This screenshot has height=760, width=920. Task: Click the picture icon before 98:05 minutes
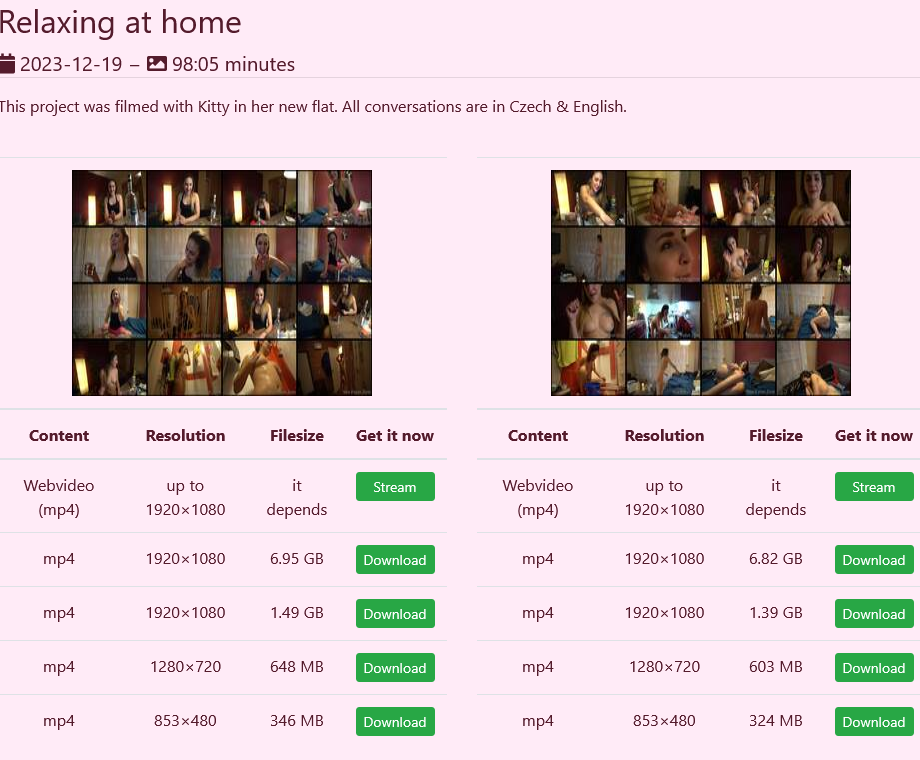coord(157,63)
